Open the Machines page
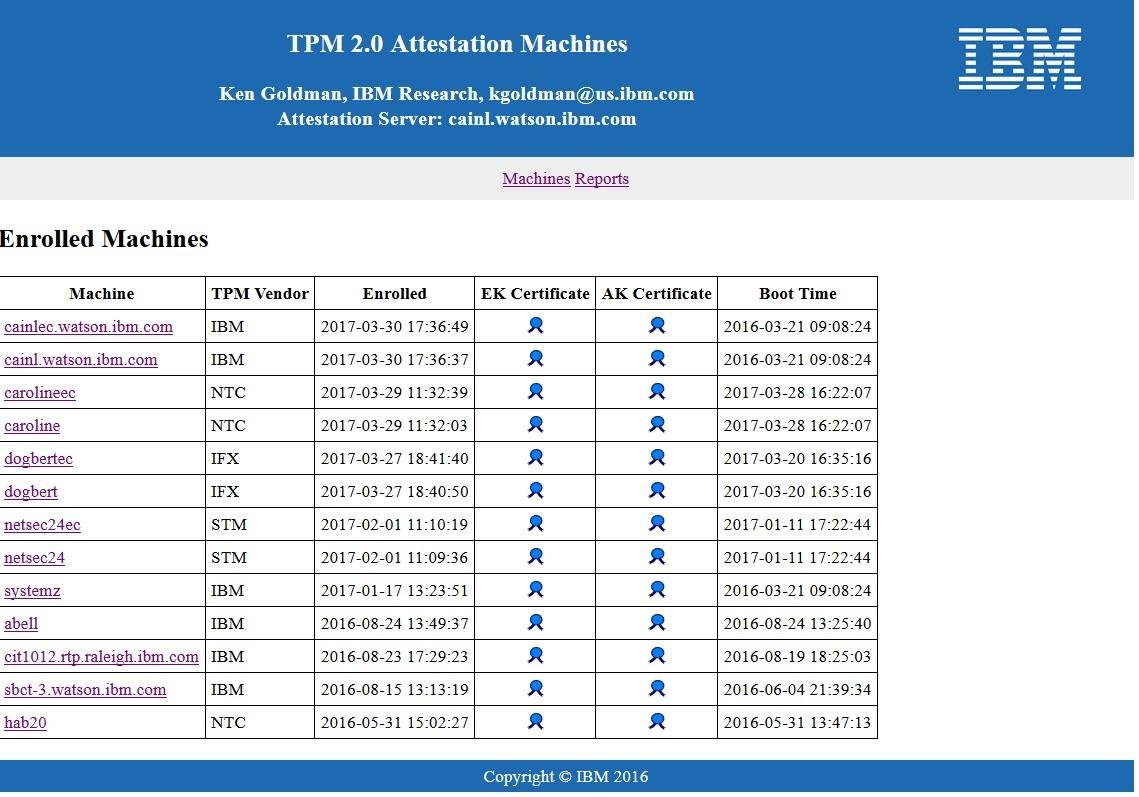1139x797 pixels. point(536,178)
